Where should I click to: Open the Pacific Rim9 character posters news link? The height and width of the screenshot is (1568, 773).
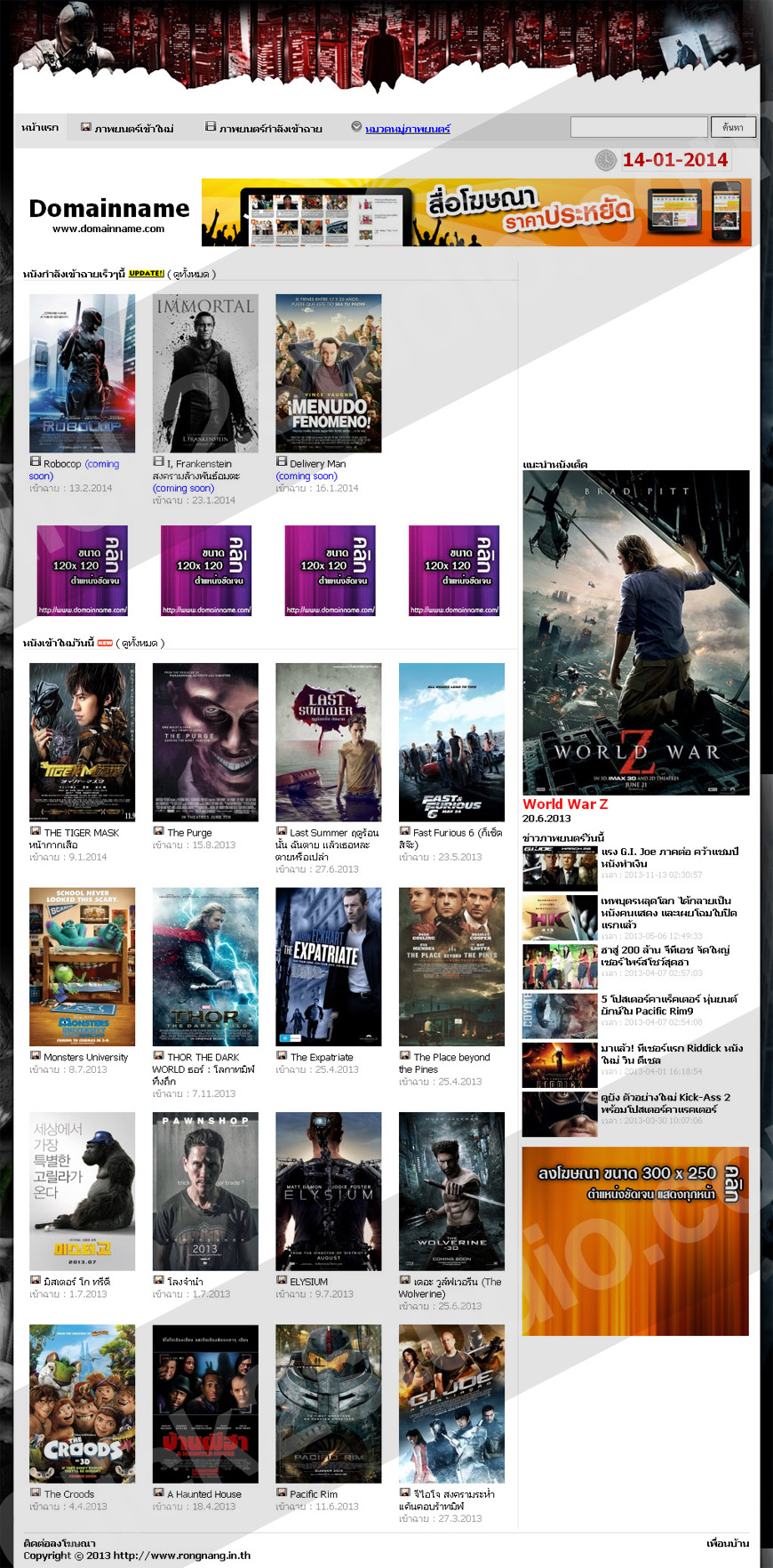669,1004
